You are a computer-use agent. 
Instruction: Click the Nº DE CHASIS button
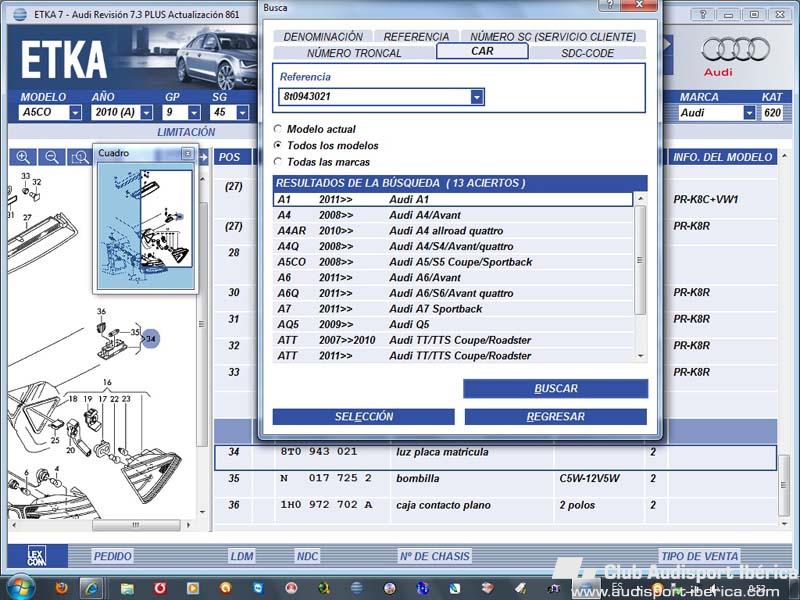tap(434, 556)
